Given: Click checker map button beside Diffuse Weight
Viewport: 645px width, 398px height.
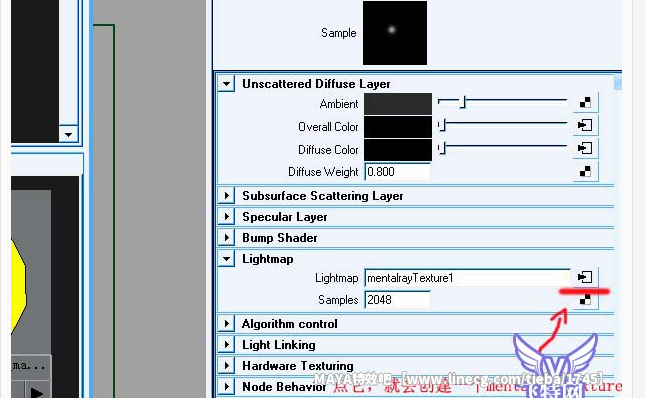Looking at the screenshot, I should pos(585,171).
